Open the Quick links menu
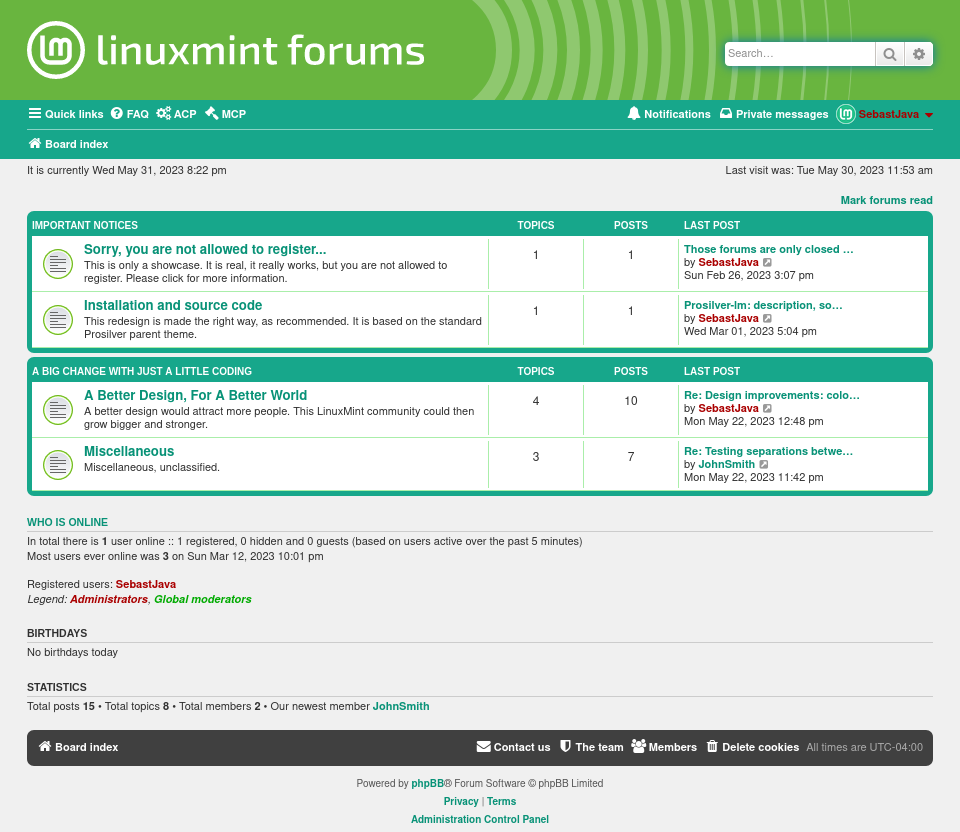This screenshot has height=832, width=960. [x=66, y=114]
